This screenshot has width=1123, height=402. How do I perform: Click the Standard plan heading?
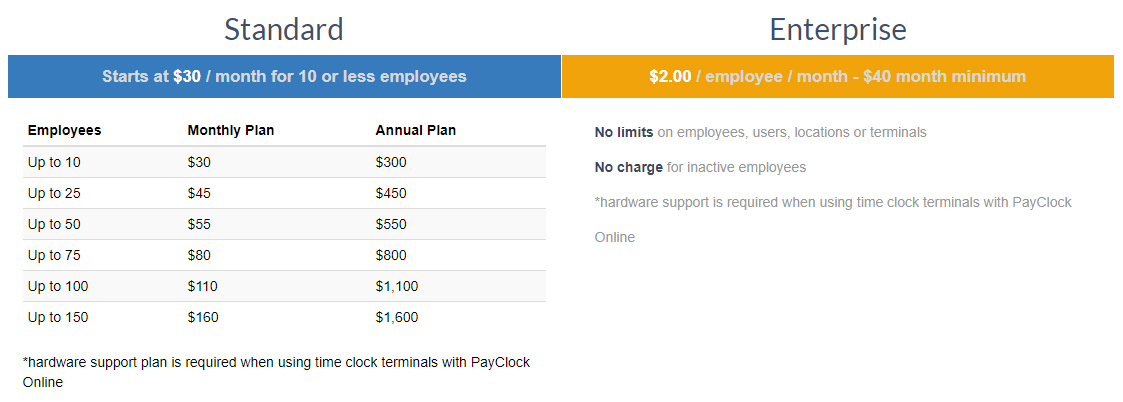pos(283,29)
